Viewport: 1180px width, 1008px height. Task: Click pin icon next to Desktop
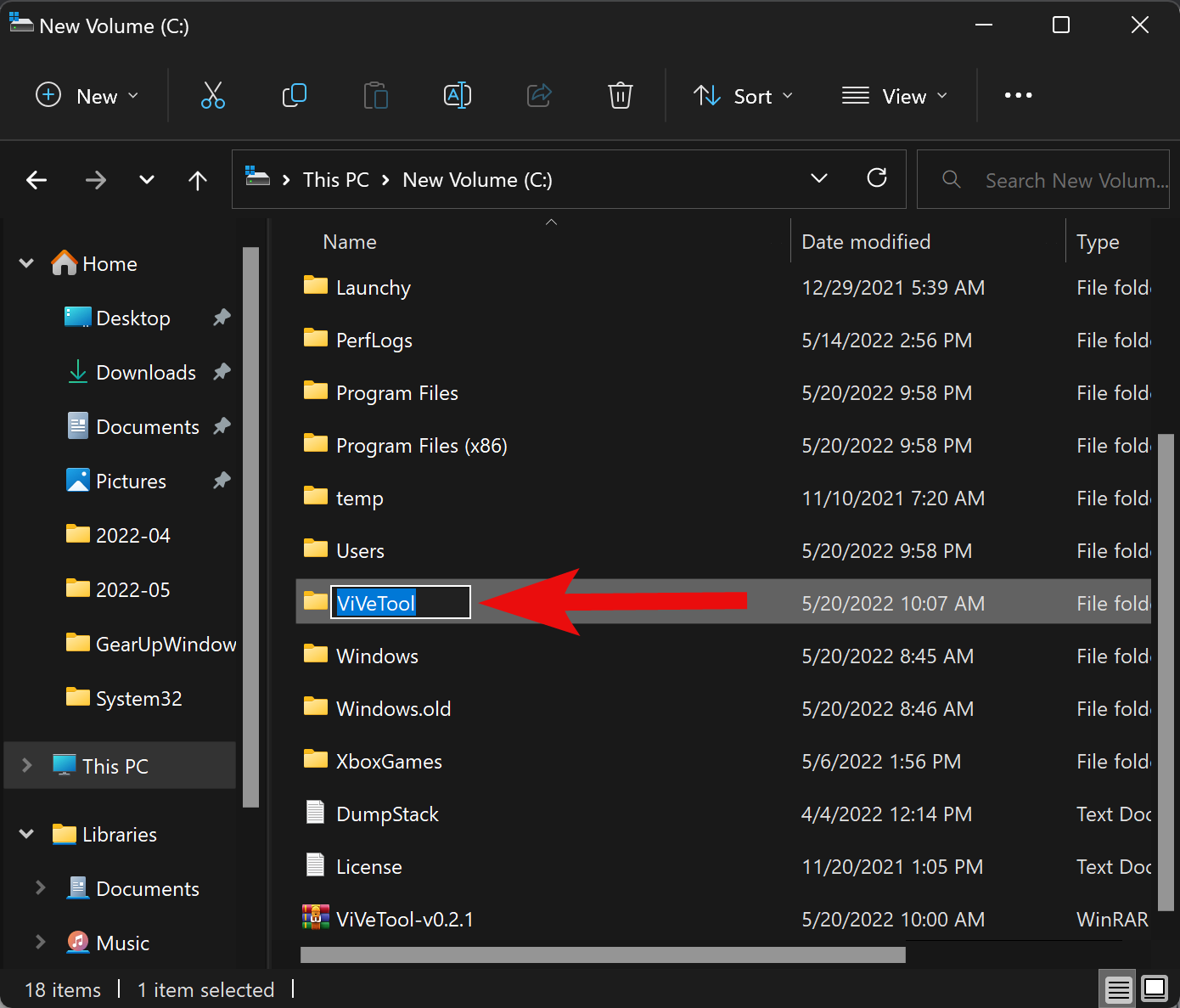coord(222,318)
